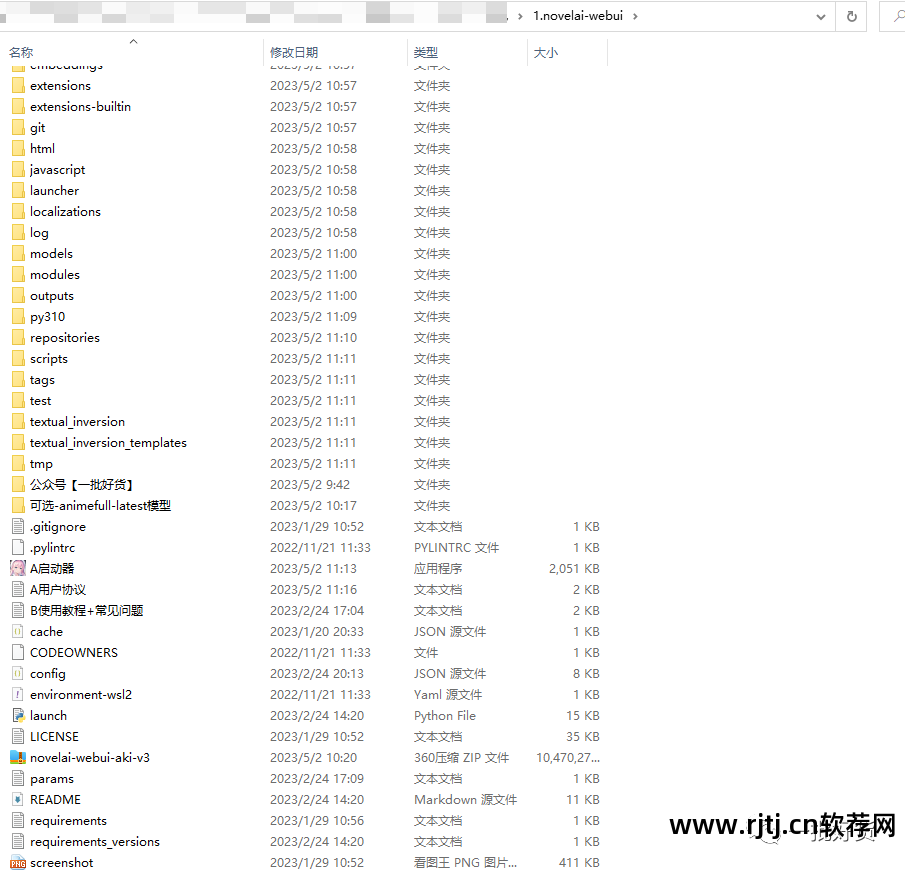
Task: Sort by the 修改日期 column header
Action: (x=294, y=53)
